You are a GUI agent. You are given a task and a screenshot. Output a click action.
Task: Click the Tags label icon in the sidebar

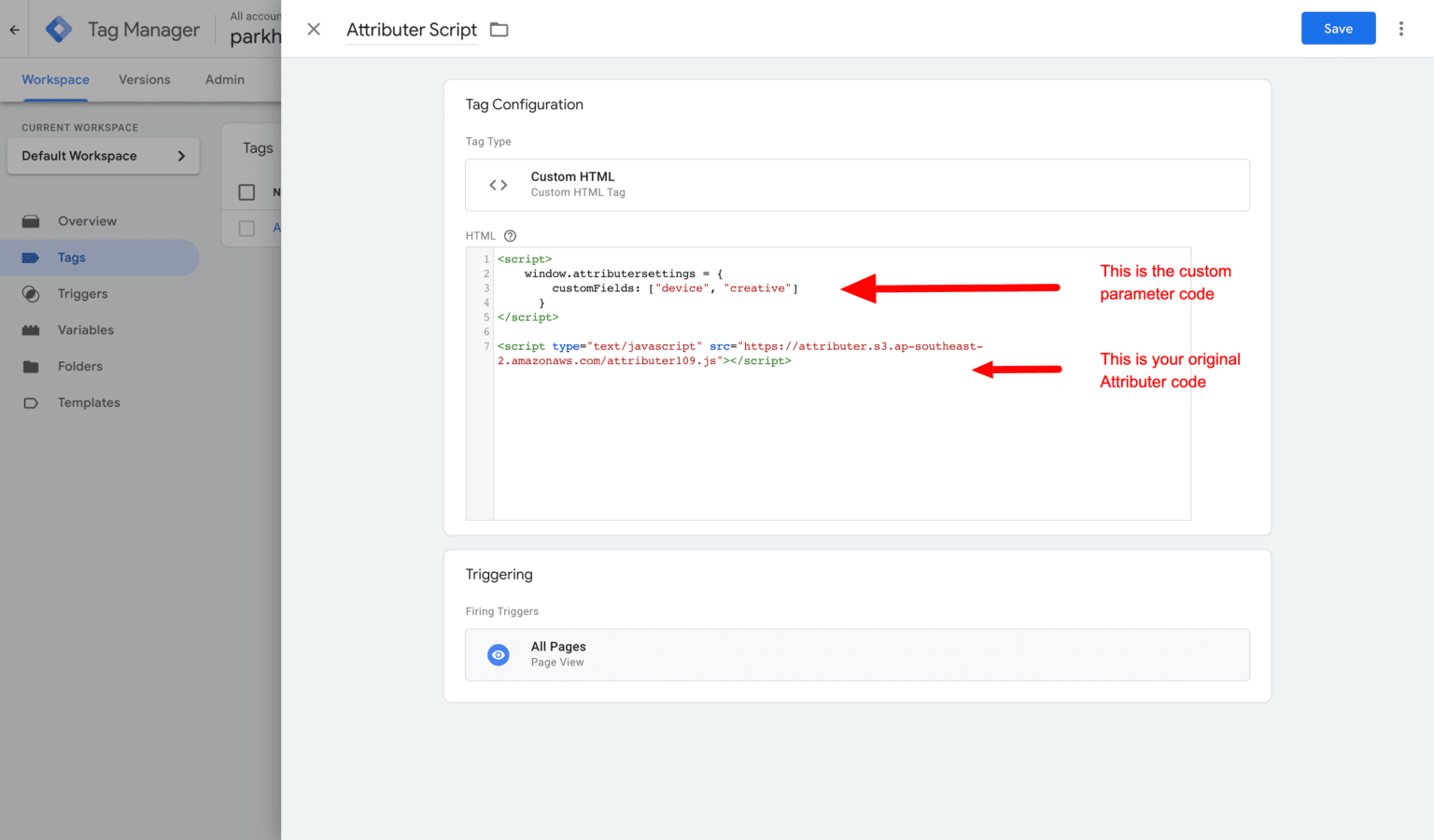click(31, 258)
